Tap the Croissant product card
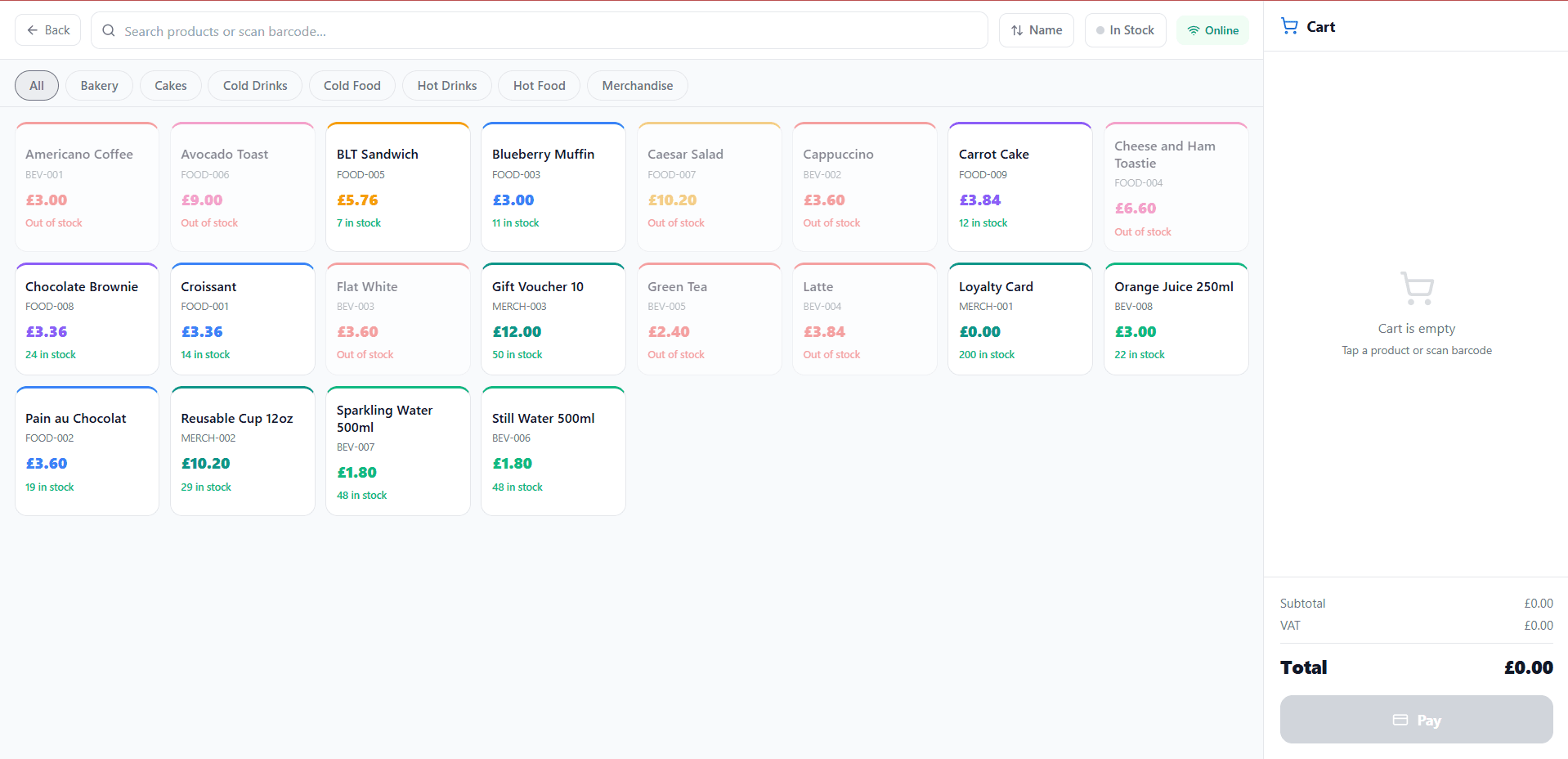 pos(243,319)
